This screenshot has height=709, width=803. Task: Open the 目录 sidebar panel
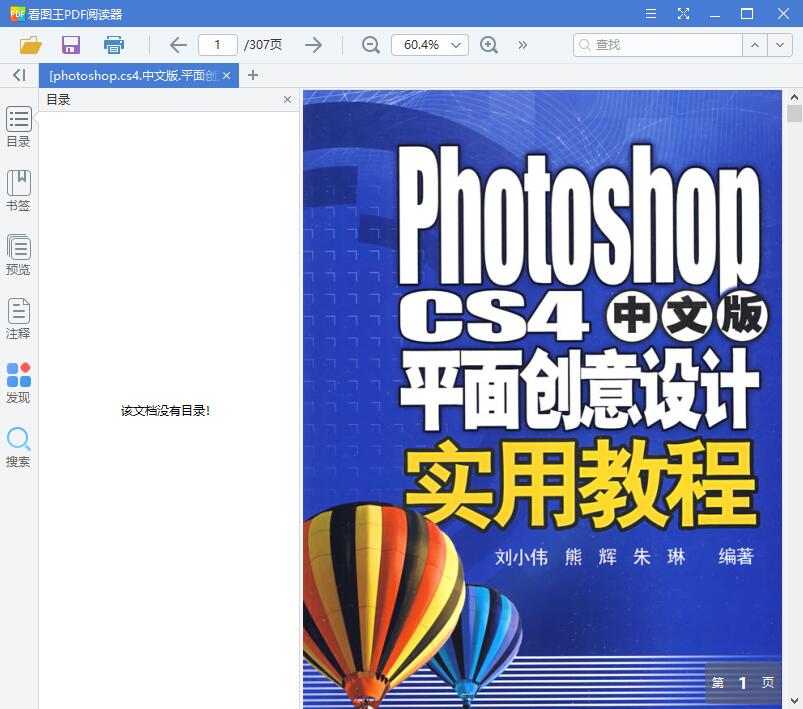coord(18,127)
